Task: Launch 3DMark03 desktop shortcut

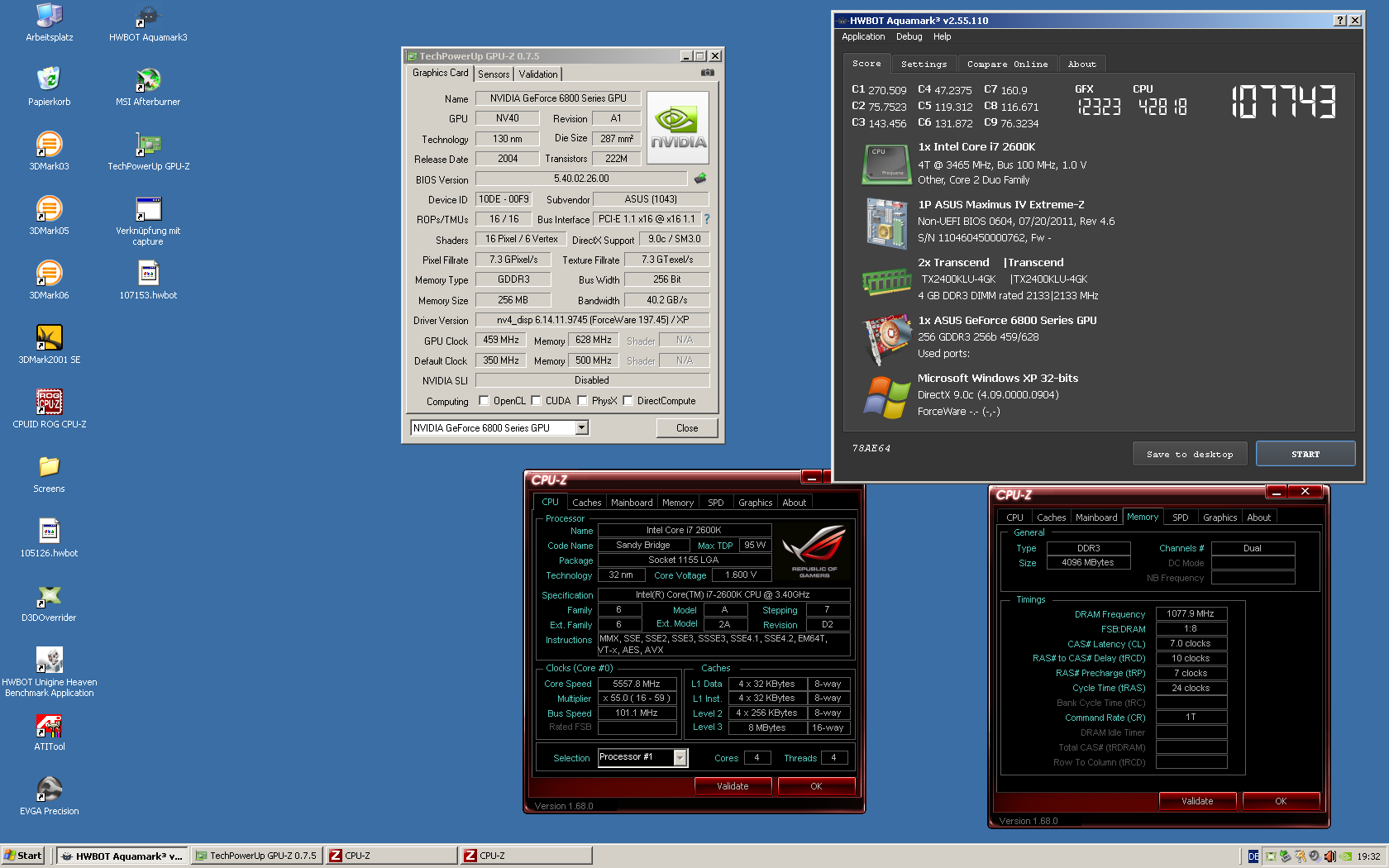Action: click(50, 150)
